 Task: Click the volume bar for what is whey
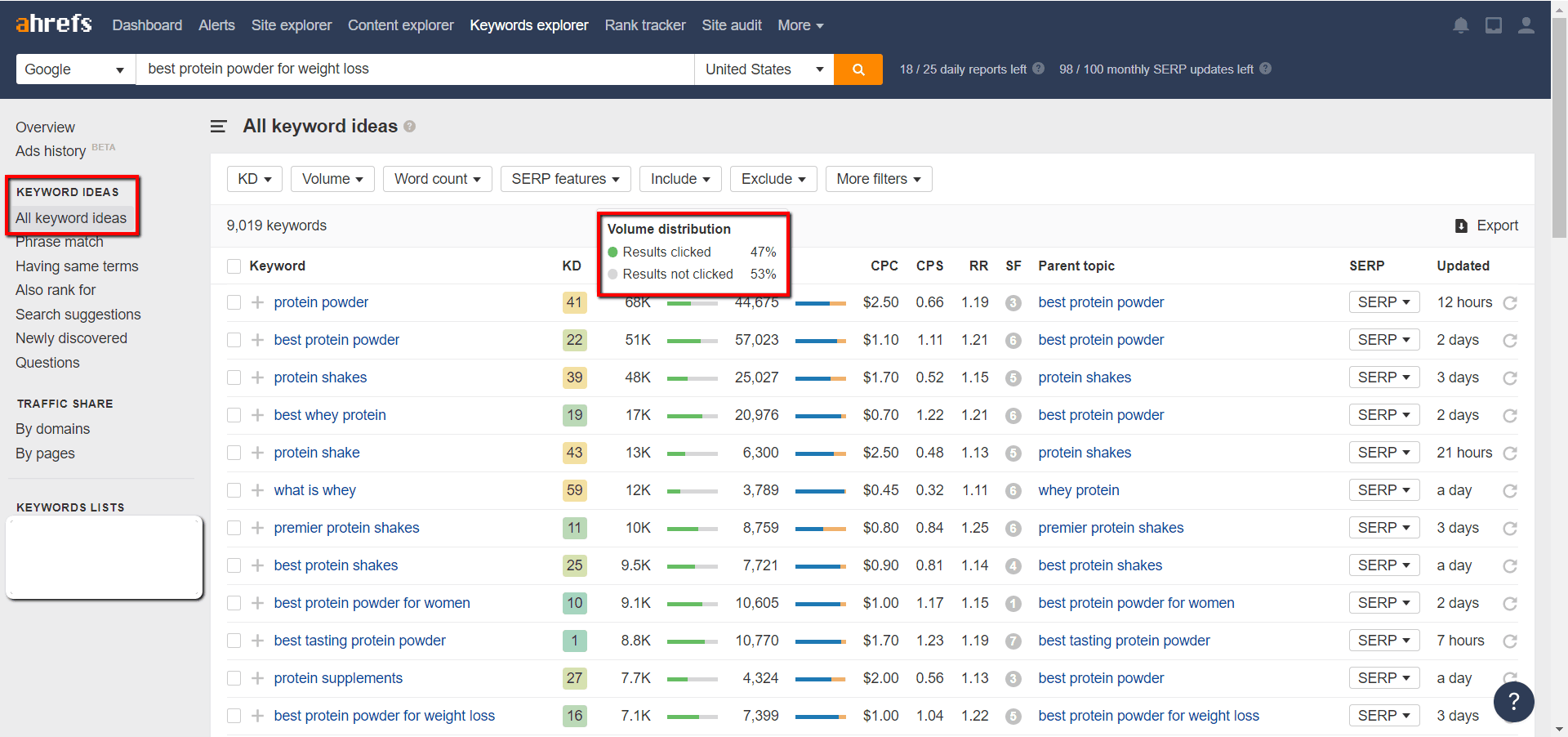(693, 491)
